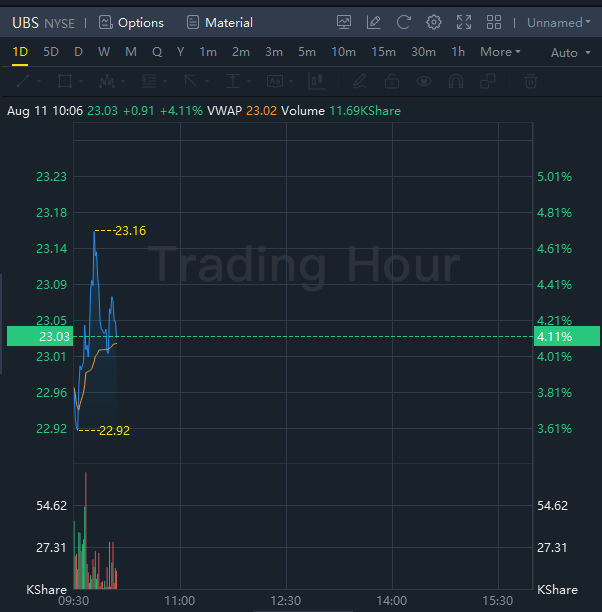Expand the More timeframes dropdown
The height and width of the screenshot is (612, 602).
(500, 52)
